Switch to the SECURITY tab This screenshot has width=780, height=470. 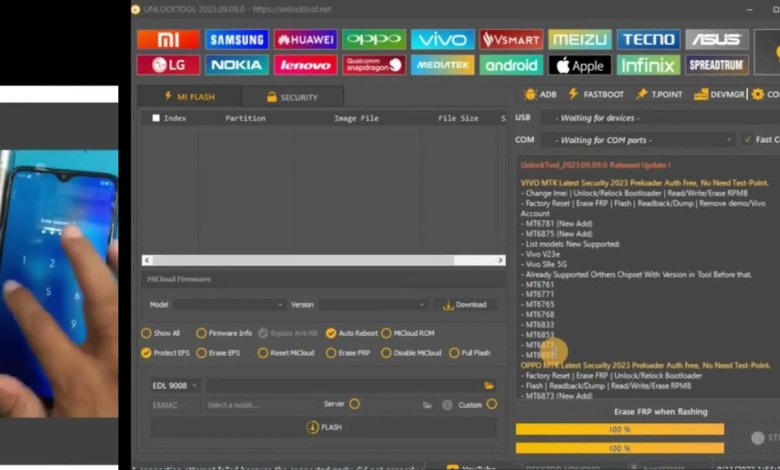tap(292, 97)
